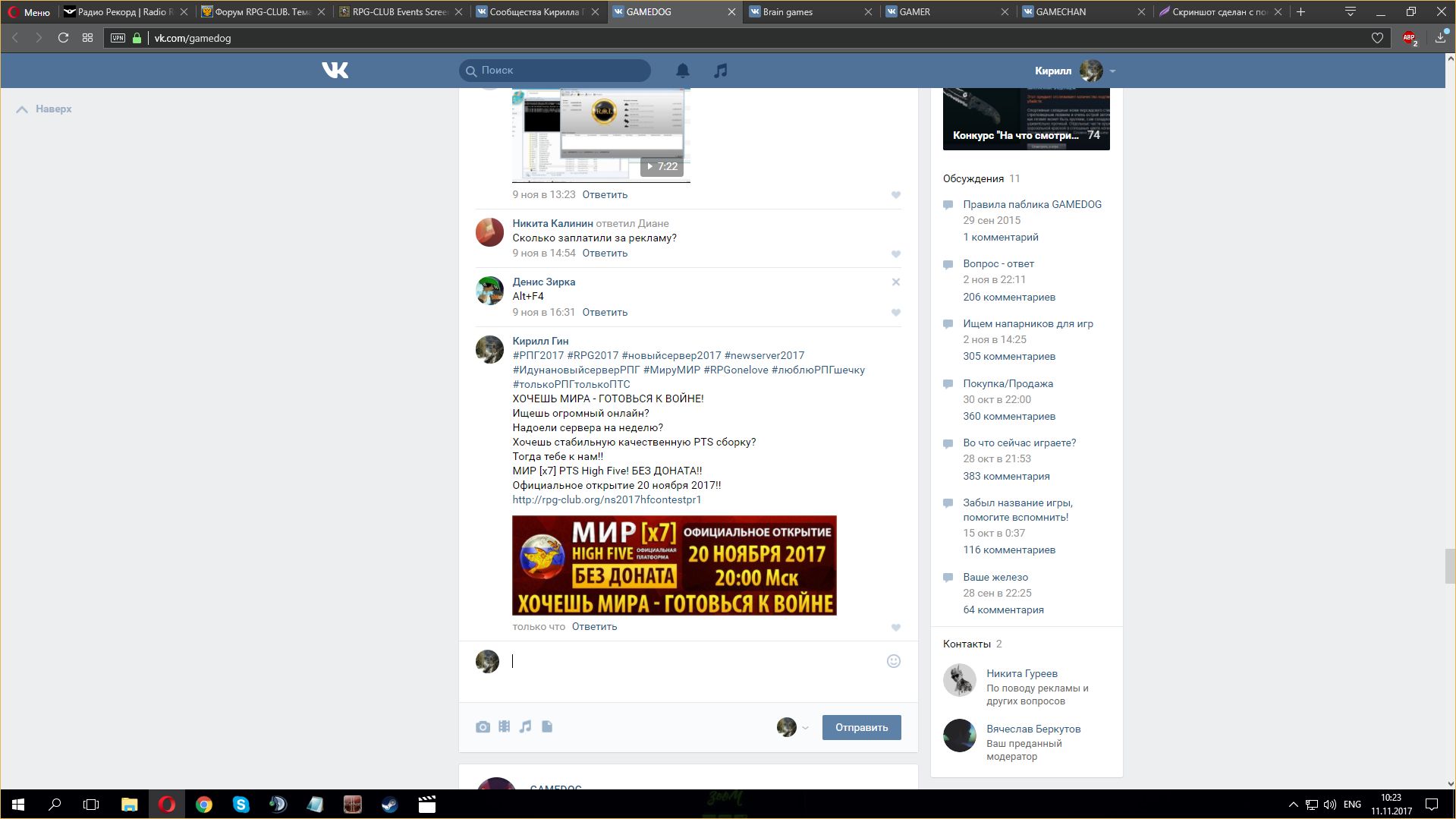The width and height of the screenshot is (1456, 819).
Task: Open the Opera Меню button
Action: click(29, 12)
